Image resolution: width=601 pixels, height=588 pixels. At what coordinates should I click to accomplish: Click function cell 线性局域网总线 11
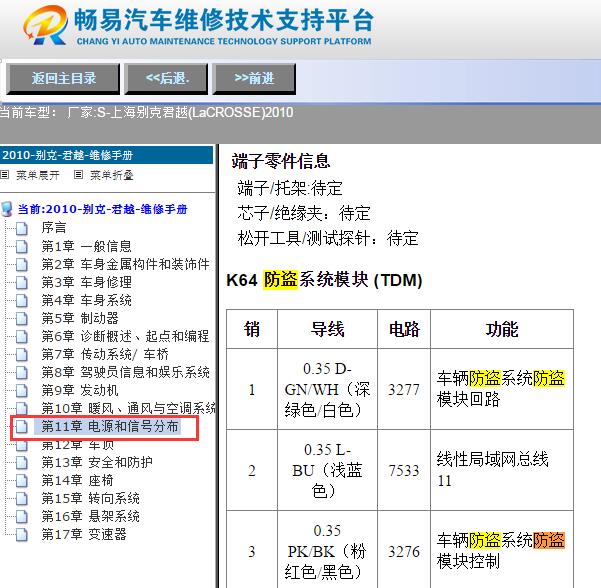(x=502, y=470)
